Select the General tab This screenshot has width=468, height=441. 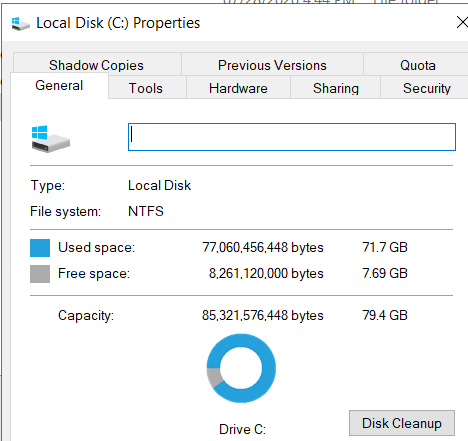59,85
